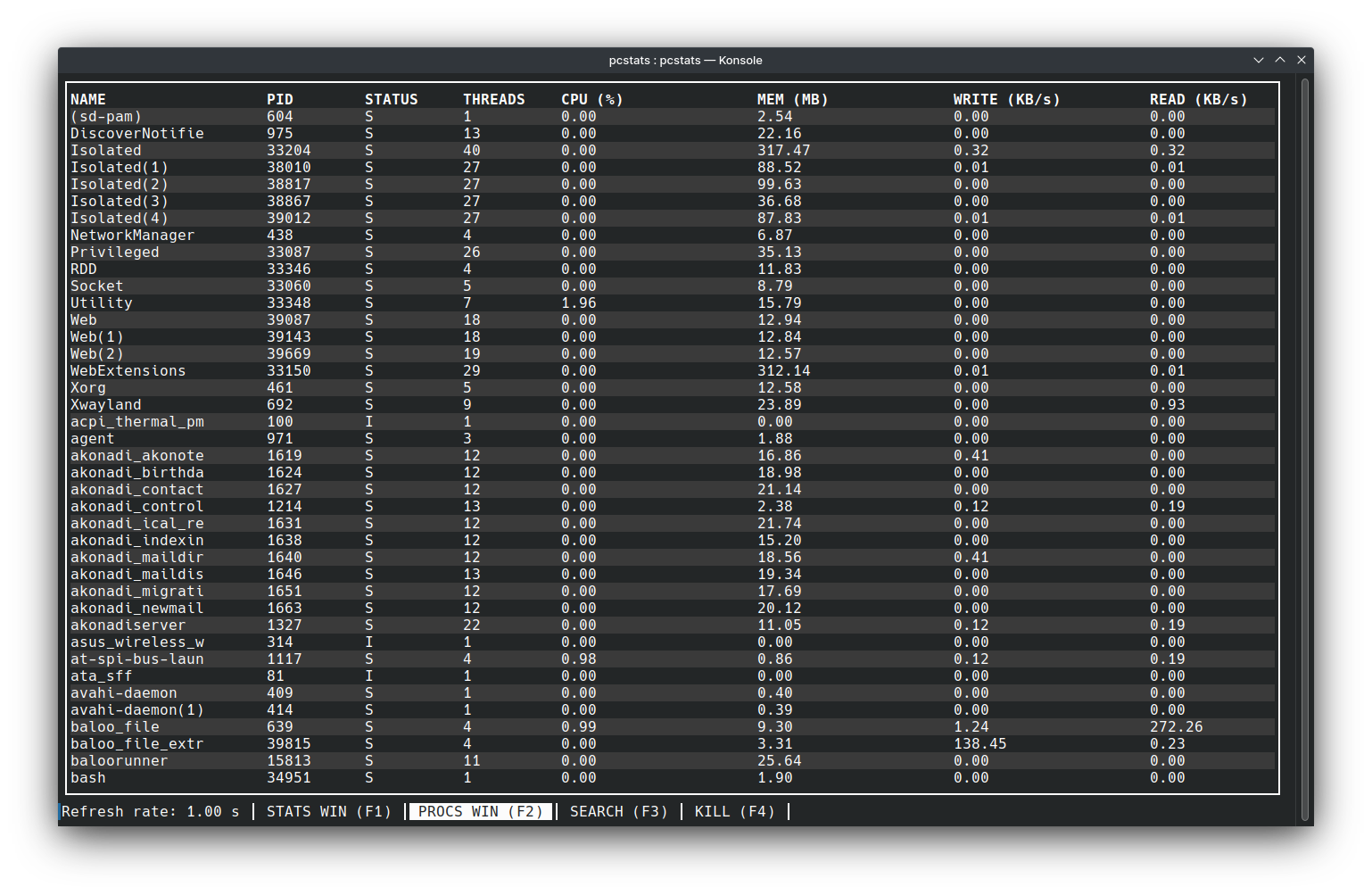The image size is (1372, 895).
Task: Click the Refresh rate indicator text
Action: point(150,811)
